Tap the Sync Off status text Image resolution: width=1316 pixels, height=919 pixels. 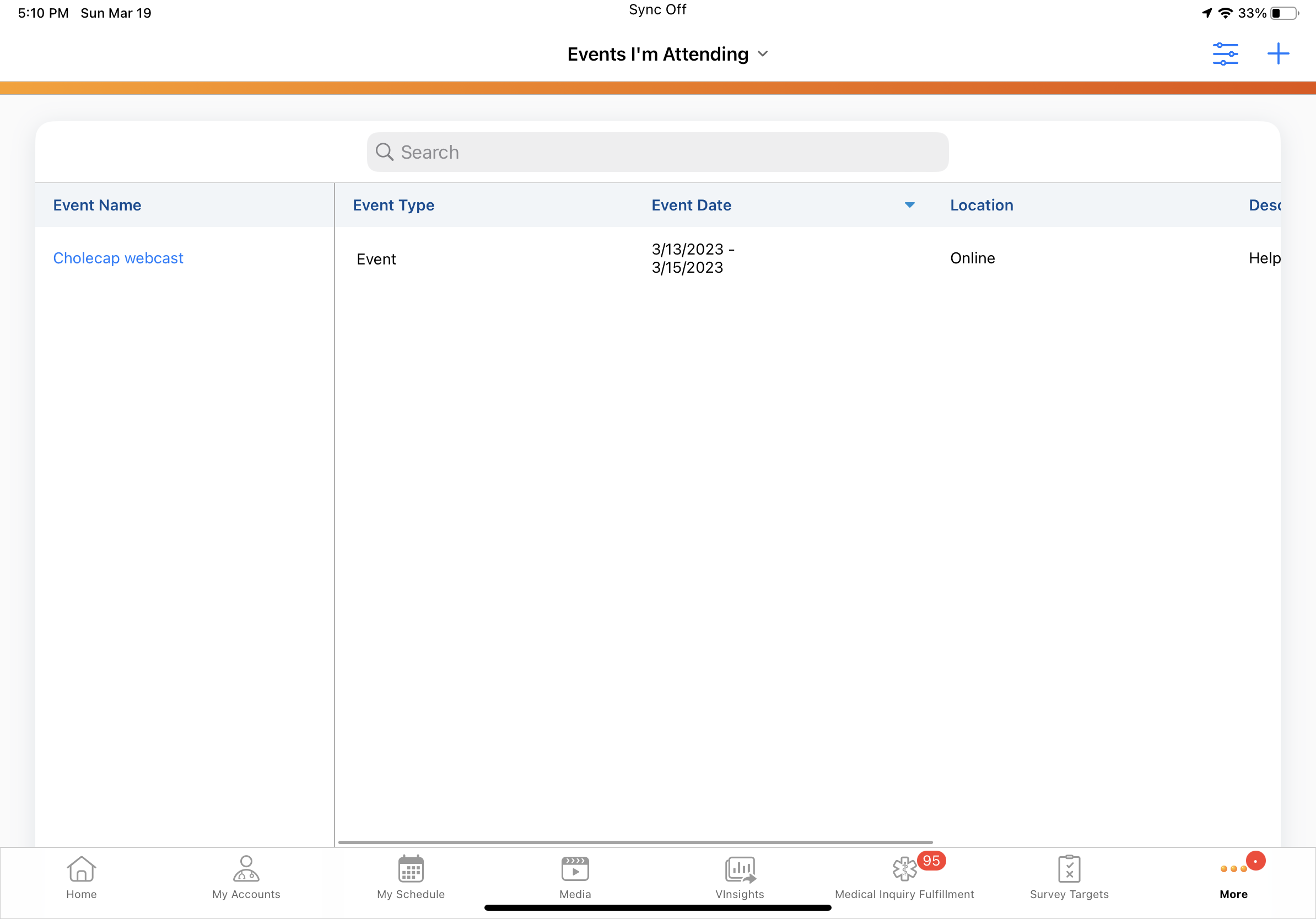(657, 10)
